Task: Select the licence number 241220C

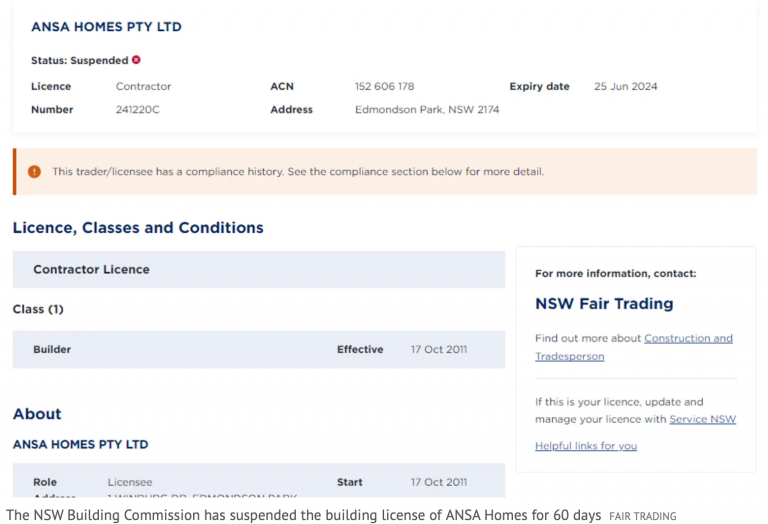Action: coord(137,110)
